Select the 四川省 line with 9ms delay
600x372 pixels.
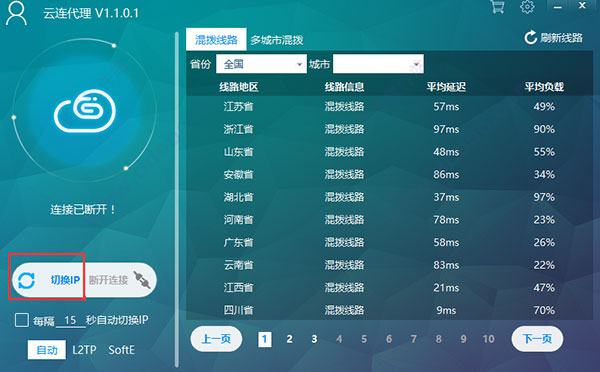point(390,310)
